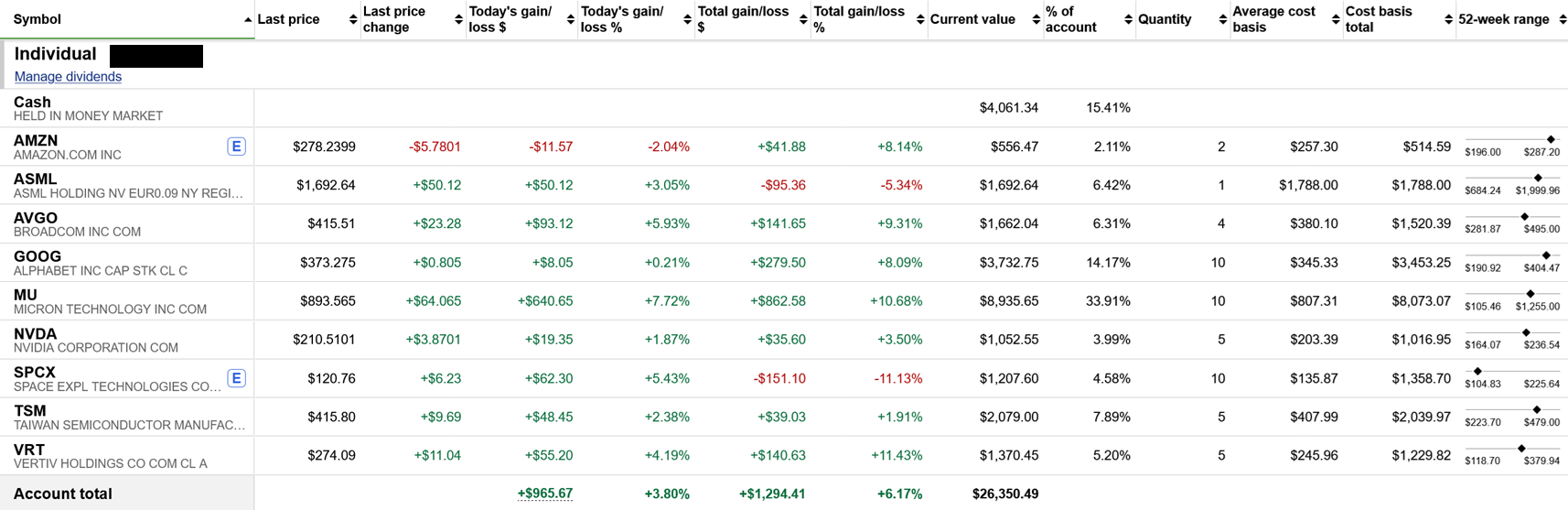This screenshot has height=510, width=1568.
Task: Sort by Total gain/loss $ header
Action: coord(743,19)
